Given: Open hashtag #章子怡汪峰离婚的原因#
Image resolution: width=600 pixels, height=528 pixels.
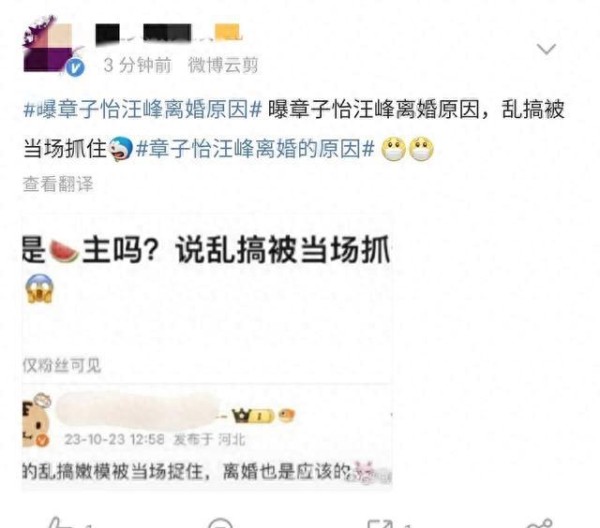Looking at the screenshot, I should 255,148.
